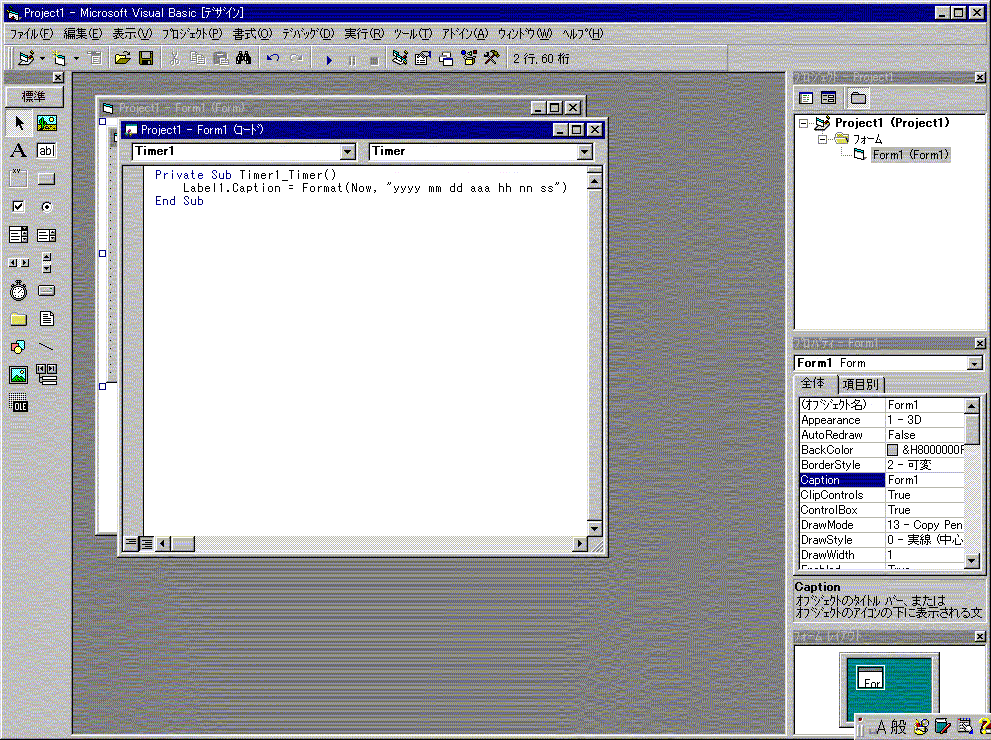Select the PictureBox control tool
Viewport: 991px width, 740px height.
[47, 123]
